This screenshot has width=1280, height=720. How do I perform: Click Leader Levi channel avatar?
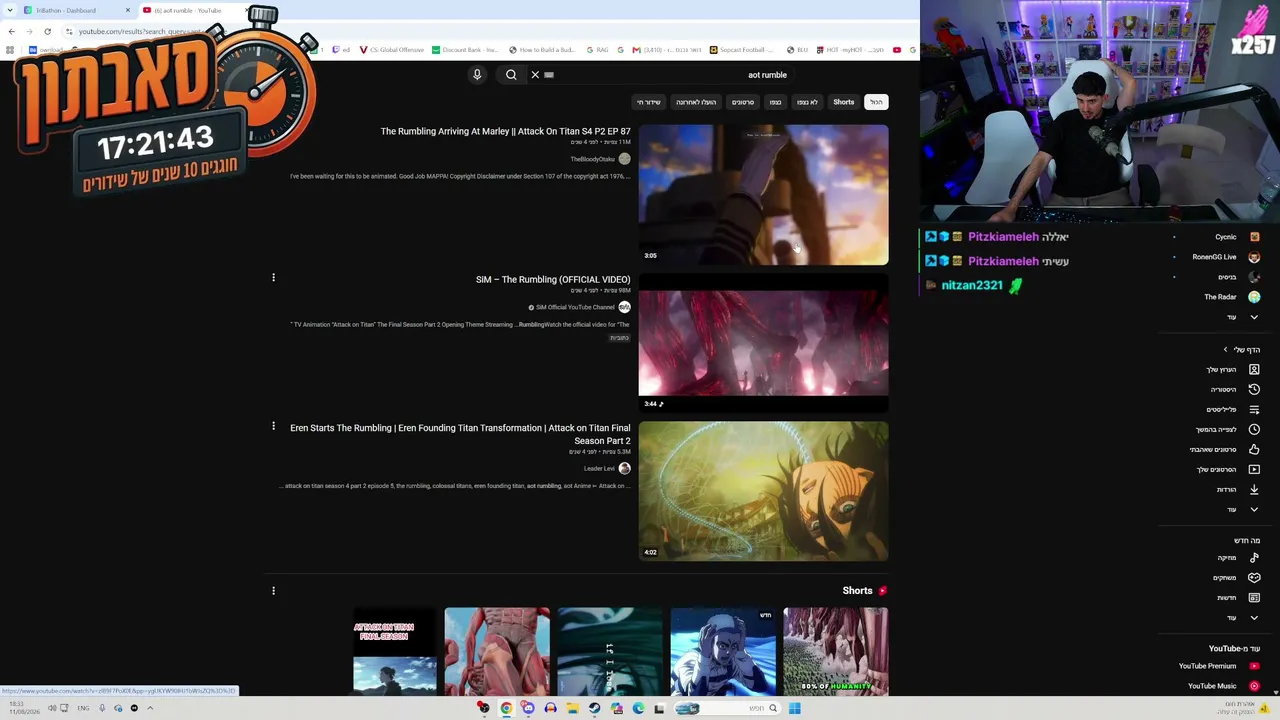coord(625,468)
